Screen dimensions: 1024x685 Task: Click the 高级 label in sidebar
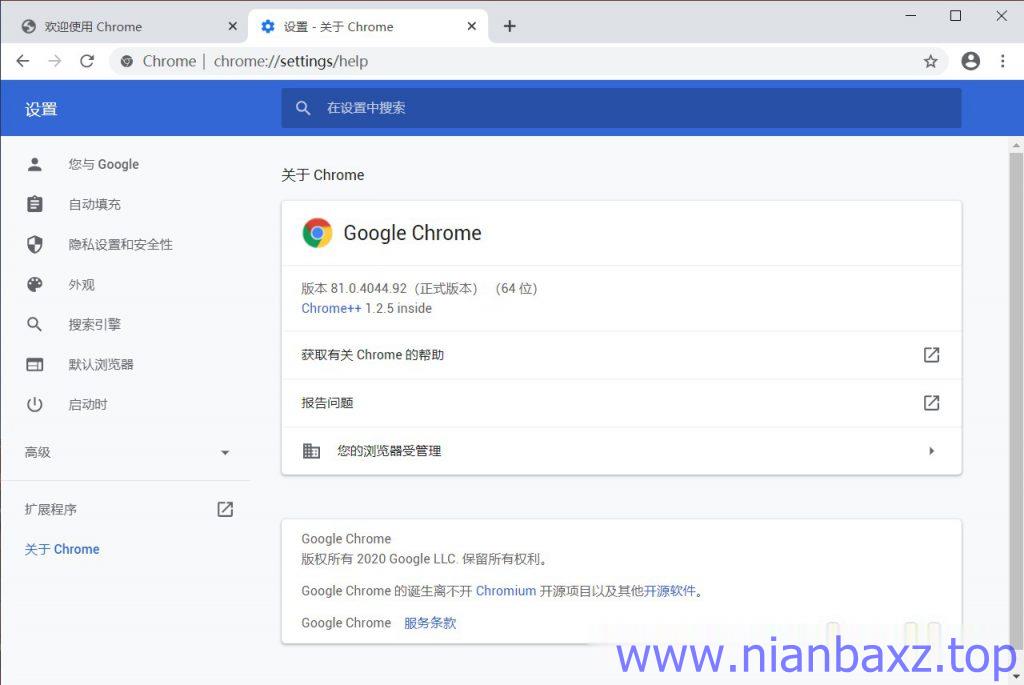pyautogui.click(x=38, y=452)
